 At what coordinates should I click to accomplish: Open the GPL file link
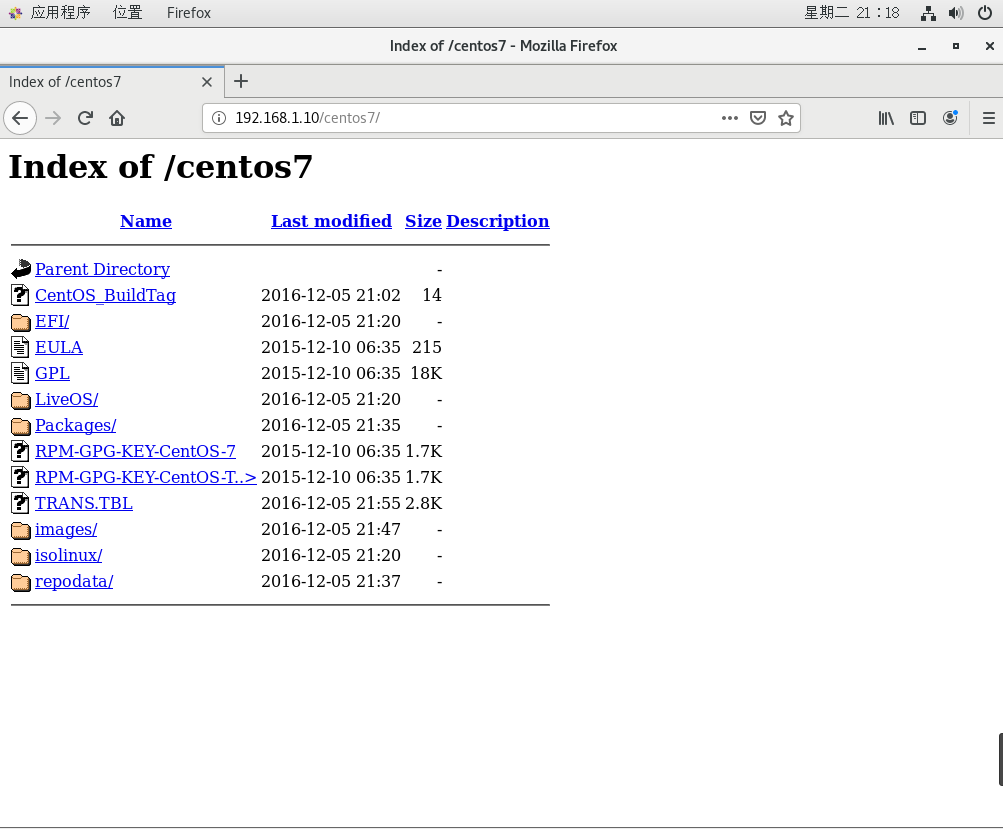click(52, 374)
